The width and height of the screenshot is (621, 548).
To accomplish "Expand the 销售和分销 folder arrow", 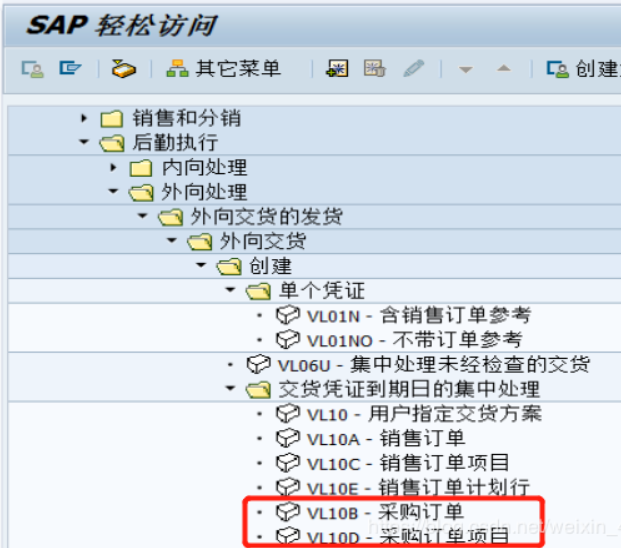I will [x=84, y=118].
